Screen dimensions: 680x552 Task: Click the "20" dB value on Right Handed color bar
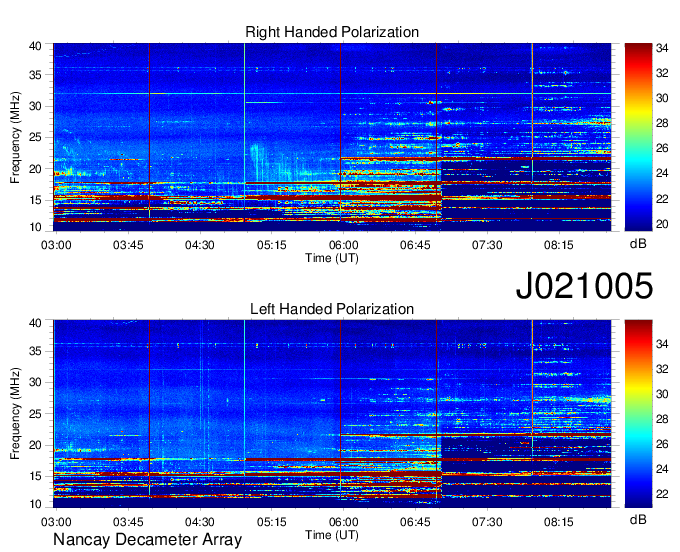pos(662,224)
